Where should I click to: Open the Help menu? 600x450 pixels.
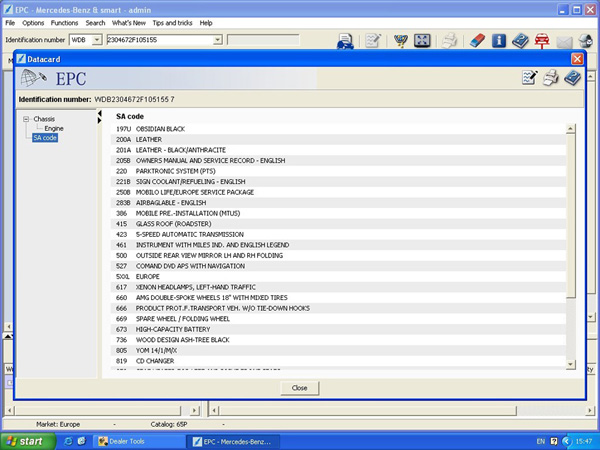point(206,23)
